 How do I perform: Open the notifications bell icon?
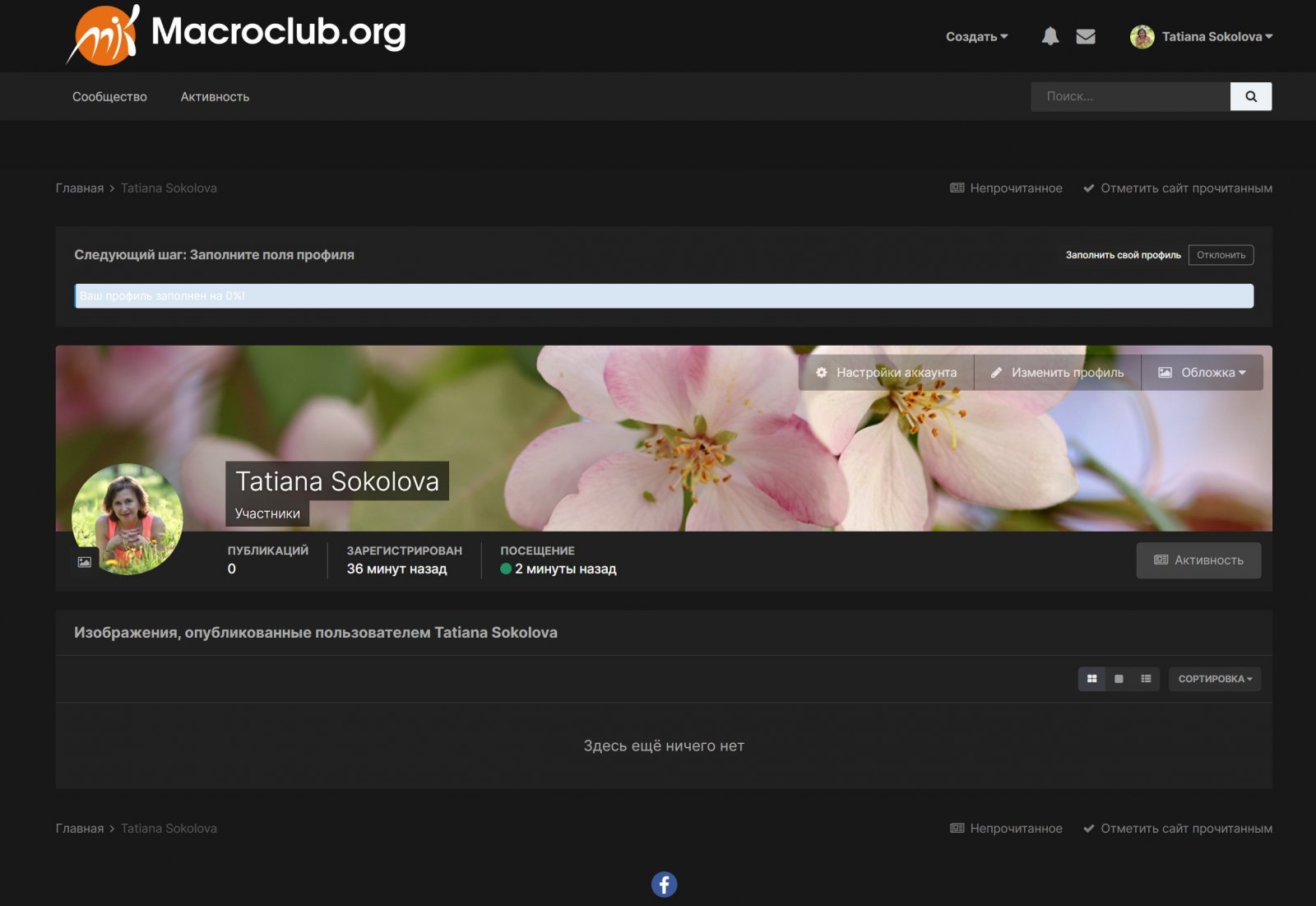click(x=1050, y=36)
